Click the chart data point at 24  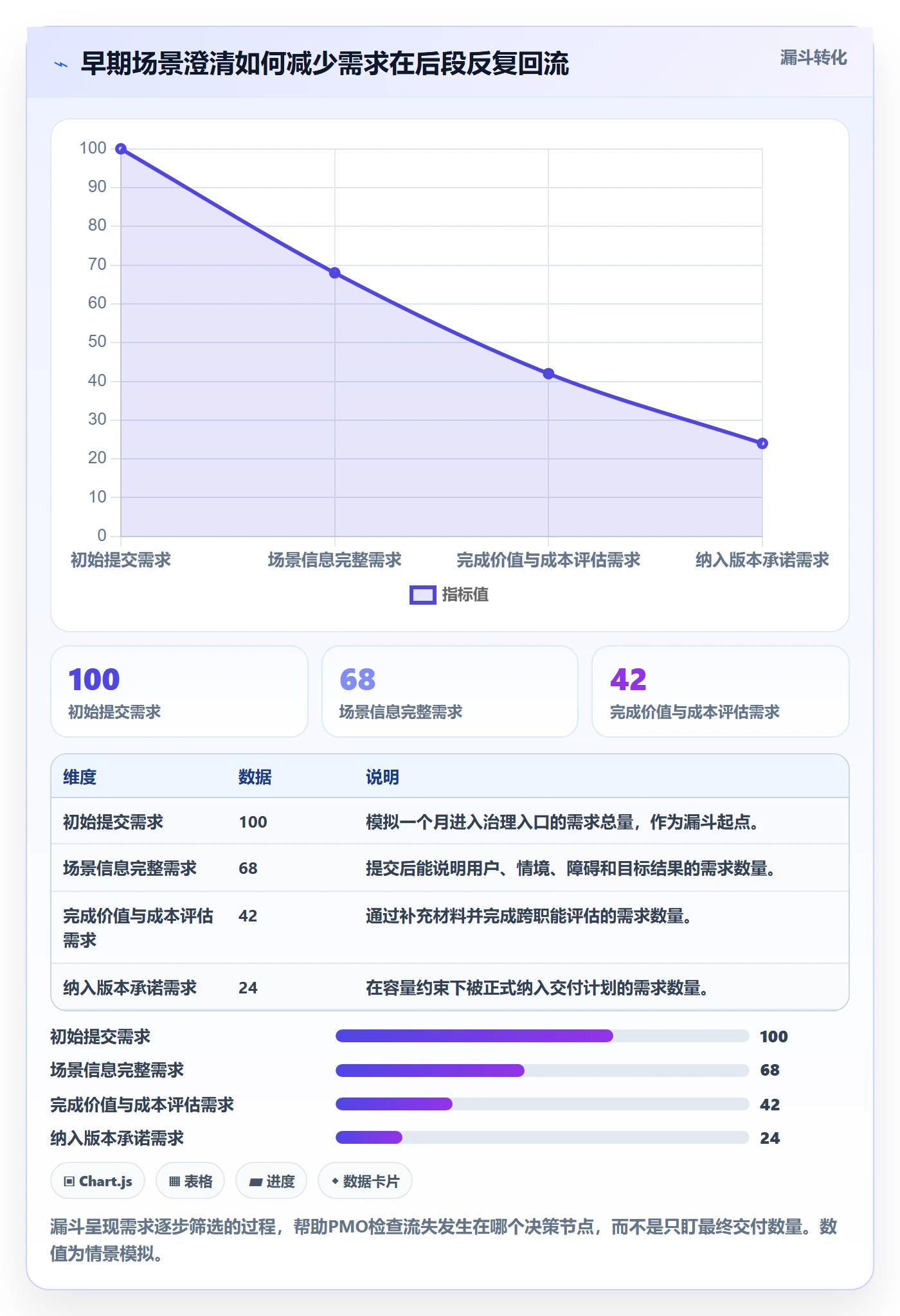tap(762, 443)
